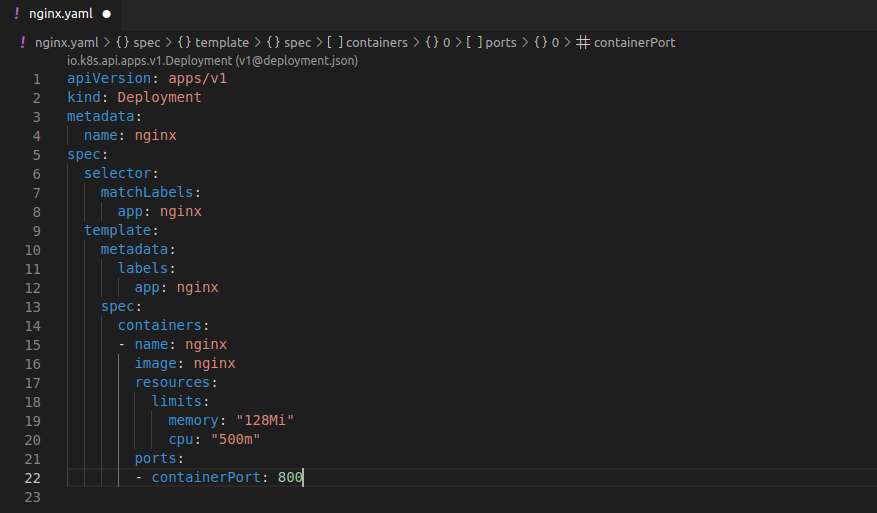Open the template breadcrumb dropdown
The height and width of the screenshot is (513, 877).
(x=221, y=43)
